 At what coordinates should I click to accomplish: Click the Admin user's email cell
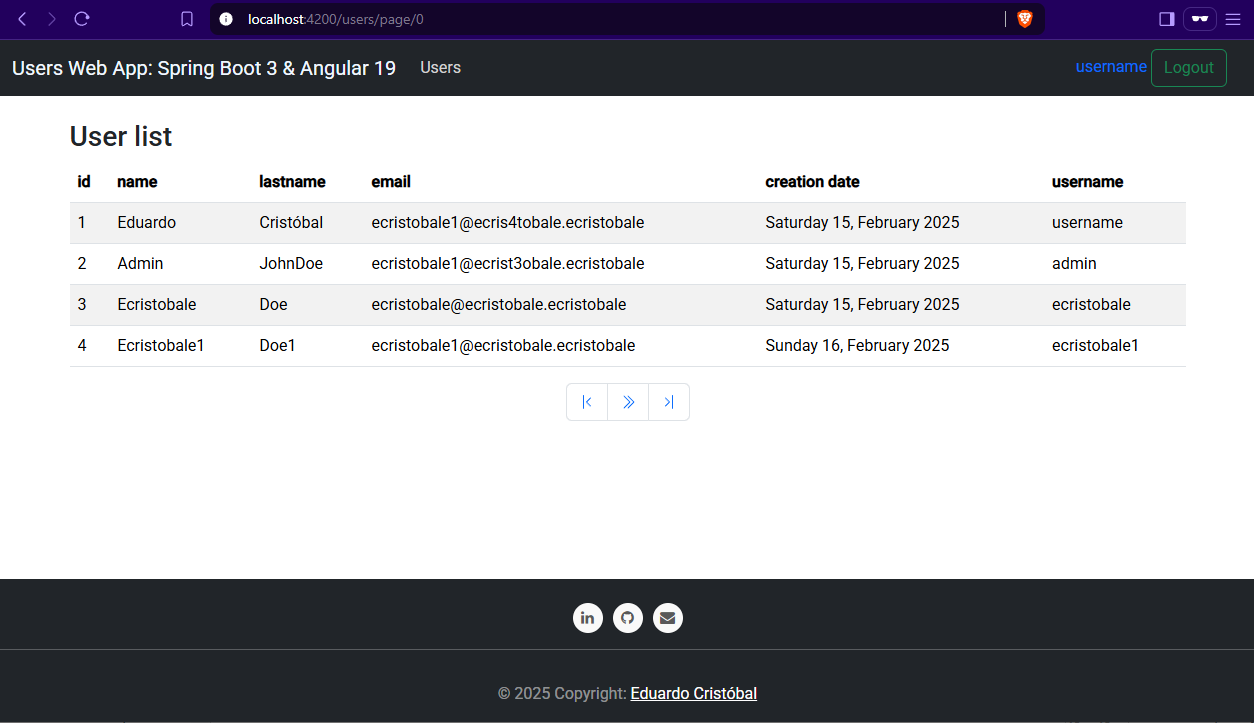coord(507,264)
